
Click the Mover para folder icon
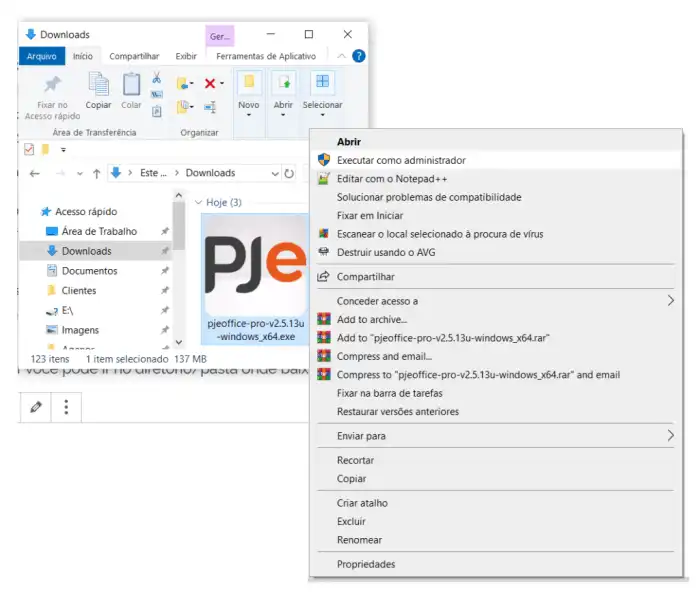click(183, 83)
